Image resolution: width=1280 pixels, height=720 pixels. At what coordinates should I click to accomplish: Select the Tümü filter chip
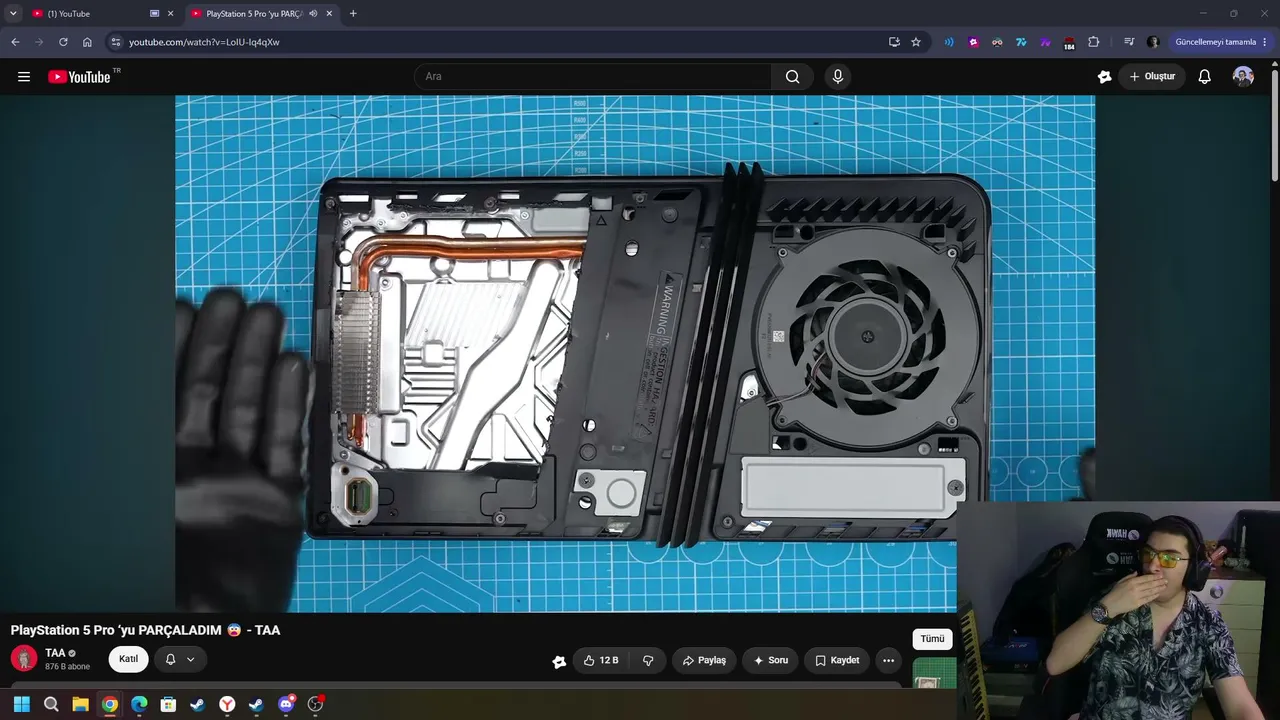[932, 639]
